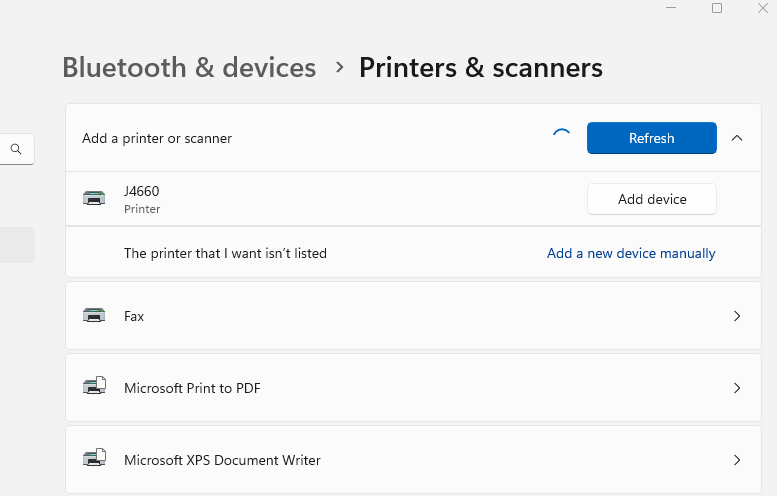777x496 pixels.
Task: Click the Microsoft XPS Document Writer icon
Action: pos(94,457)
